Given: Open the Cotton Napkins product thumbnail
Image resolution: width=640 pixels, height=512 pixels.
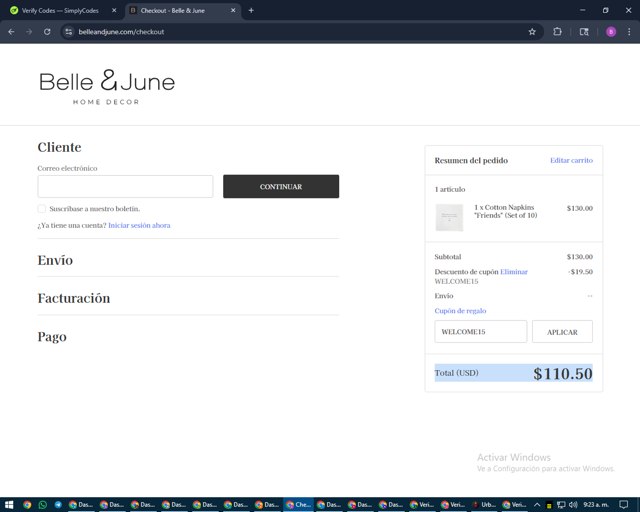Looking at the screenshot, I should pos(449,218).
